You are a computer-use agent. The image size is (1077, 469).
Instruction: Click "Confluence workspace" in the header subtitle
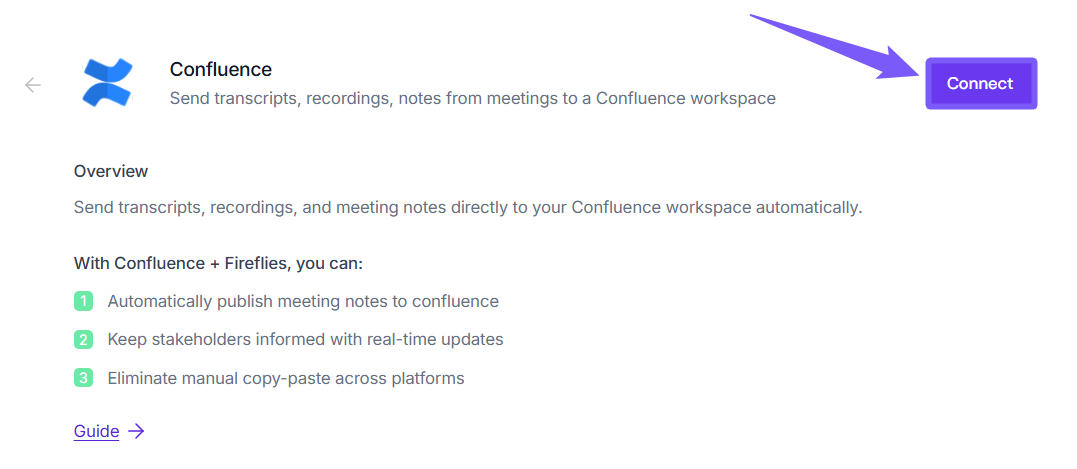point(686,98)
